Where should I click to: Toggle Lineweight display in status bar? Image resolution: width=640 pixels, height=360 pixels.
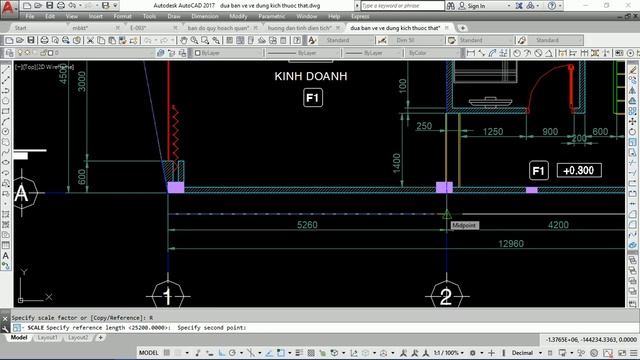(299, 353)
